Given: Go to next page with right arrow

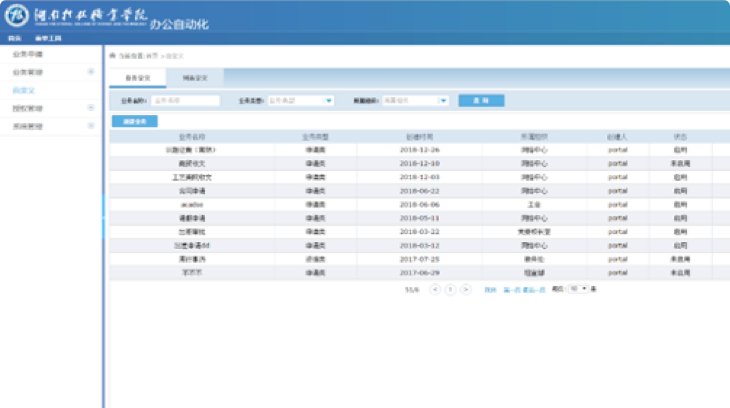Looking at the screenshot, I should (467, 289).
